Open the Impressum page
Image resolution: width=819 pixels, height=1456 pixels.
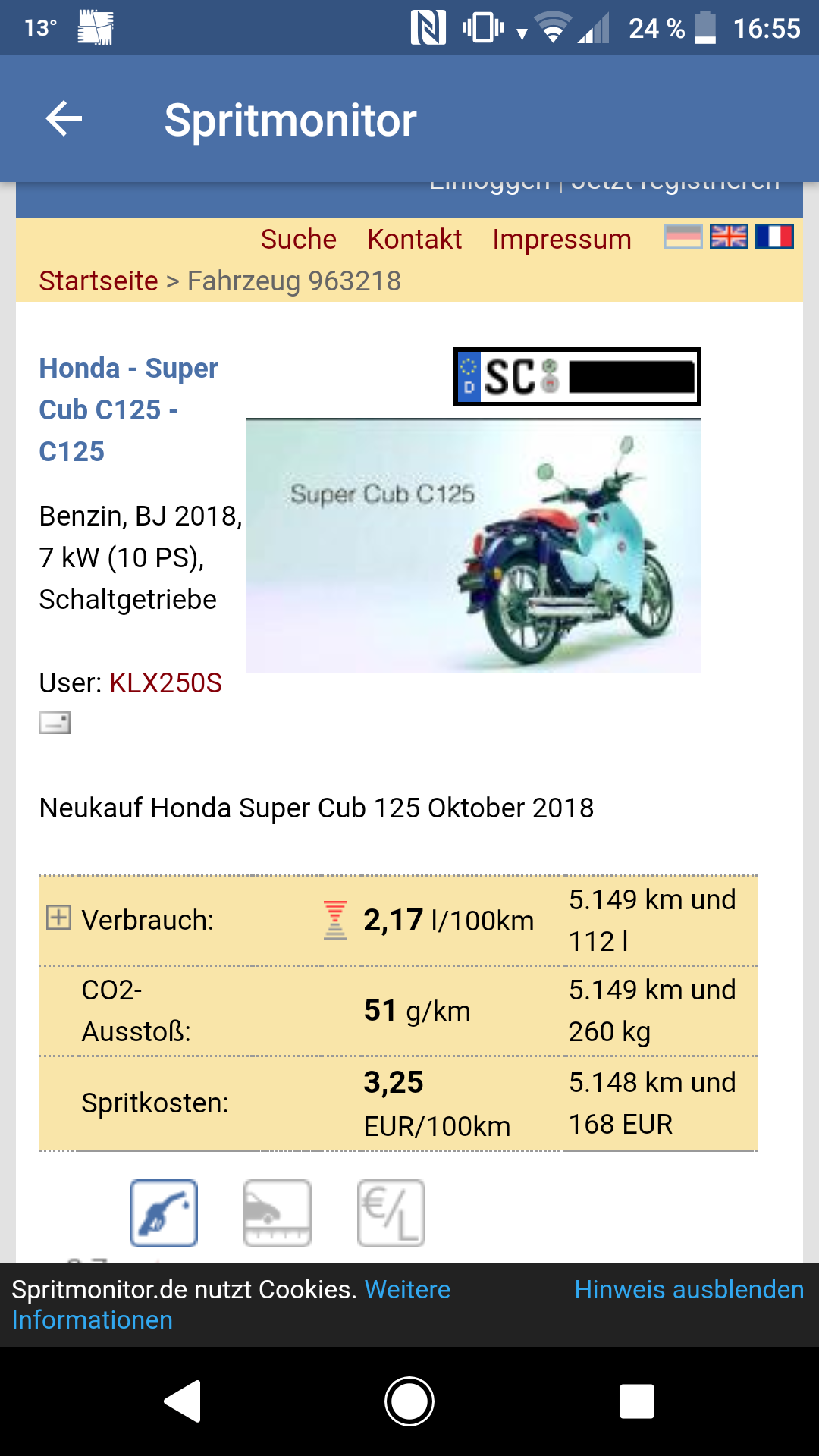(561, 240)
